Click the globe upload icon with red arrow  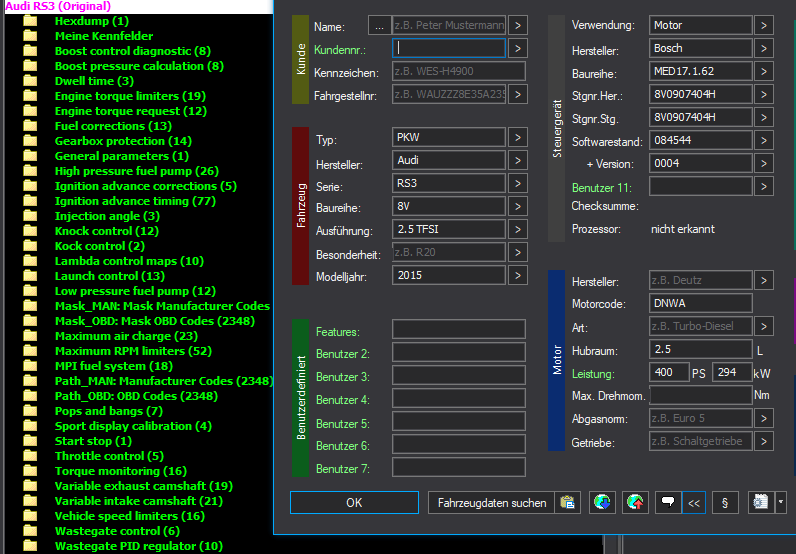pos(635,503)
